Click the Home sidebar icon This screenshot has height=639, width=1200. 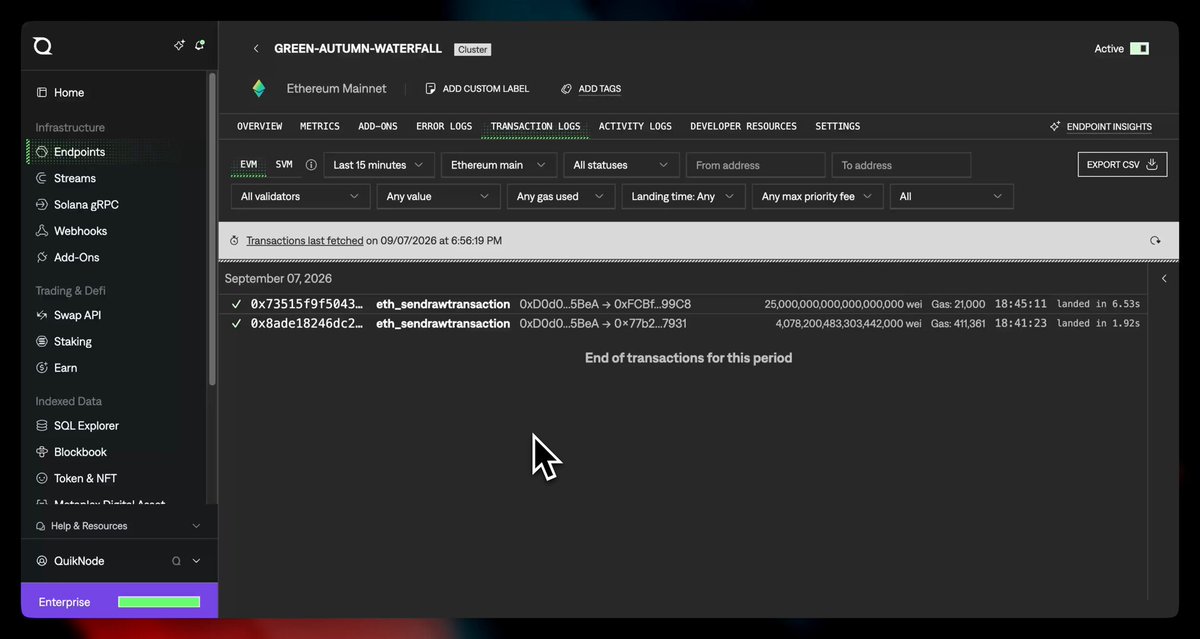[x=42, y=93]
